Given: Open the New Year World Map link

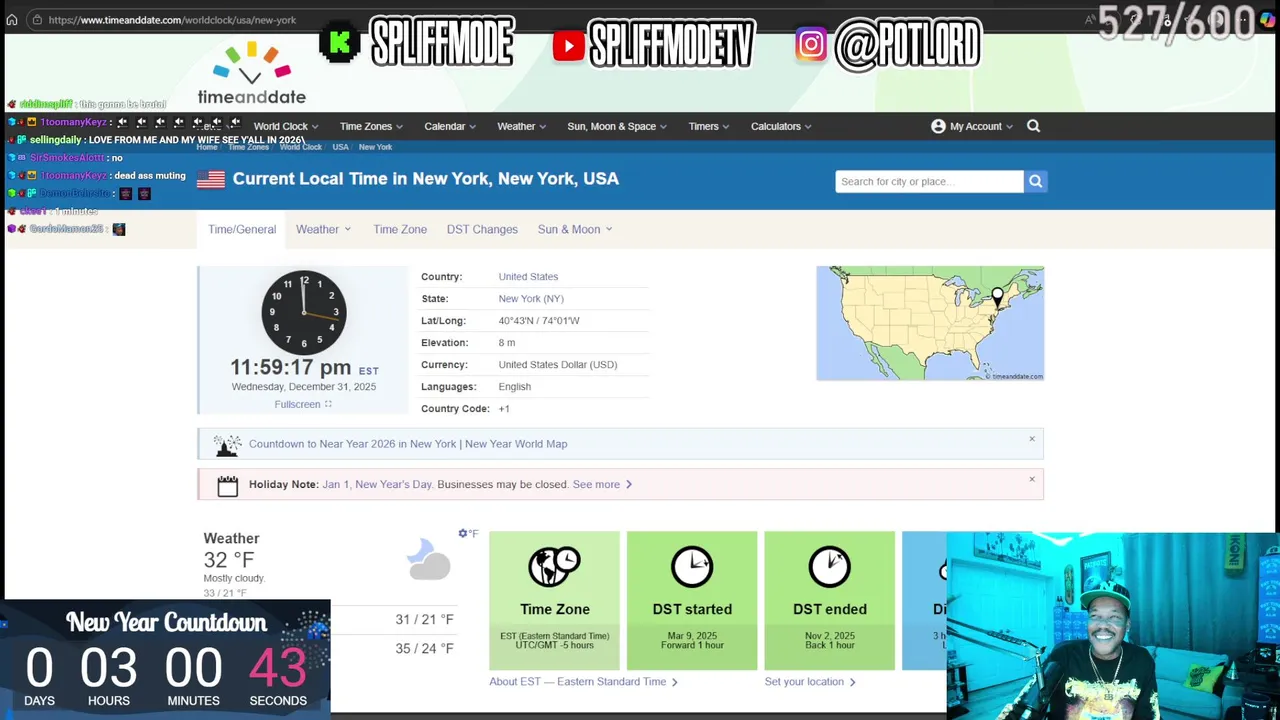Looking at the screenshot, I should click(x=516, y=444).
